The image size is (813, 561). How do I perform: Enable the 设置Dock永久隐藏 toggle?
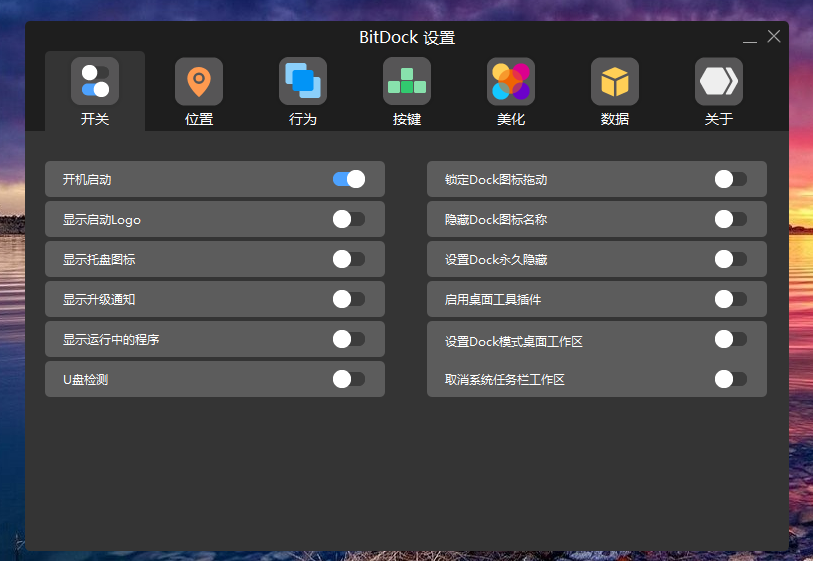tap(731, 259)
